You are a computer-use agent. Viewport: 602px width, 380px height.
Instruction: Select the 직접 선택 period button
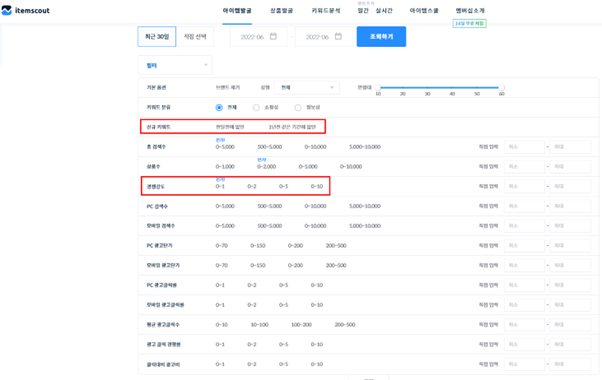pos(195,36)
